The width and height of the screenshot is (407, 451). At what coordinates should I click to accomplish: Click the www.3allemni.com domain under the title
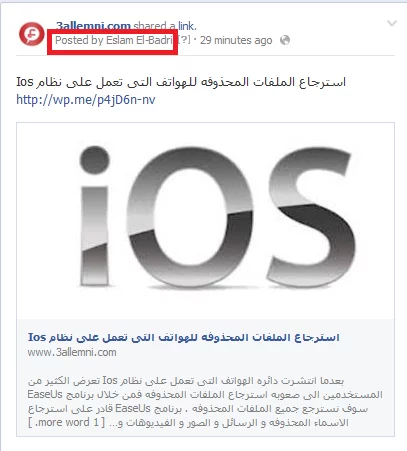pos(72,352)
